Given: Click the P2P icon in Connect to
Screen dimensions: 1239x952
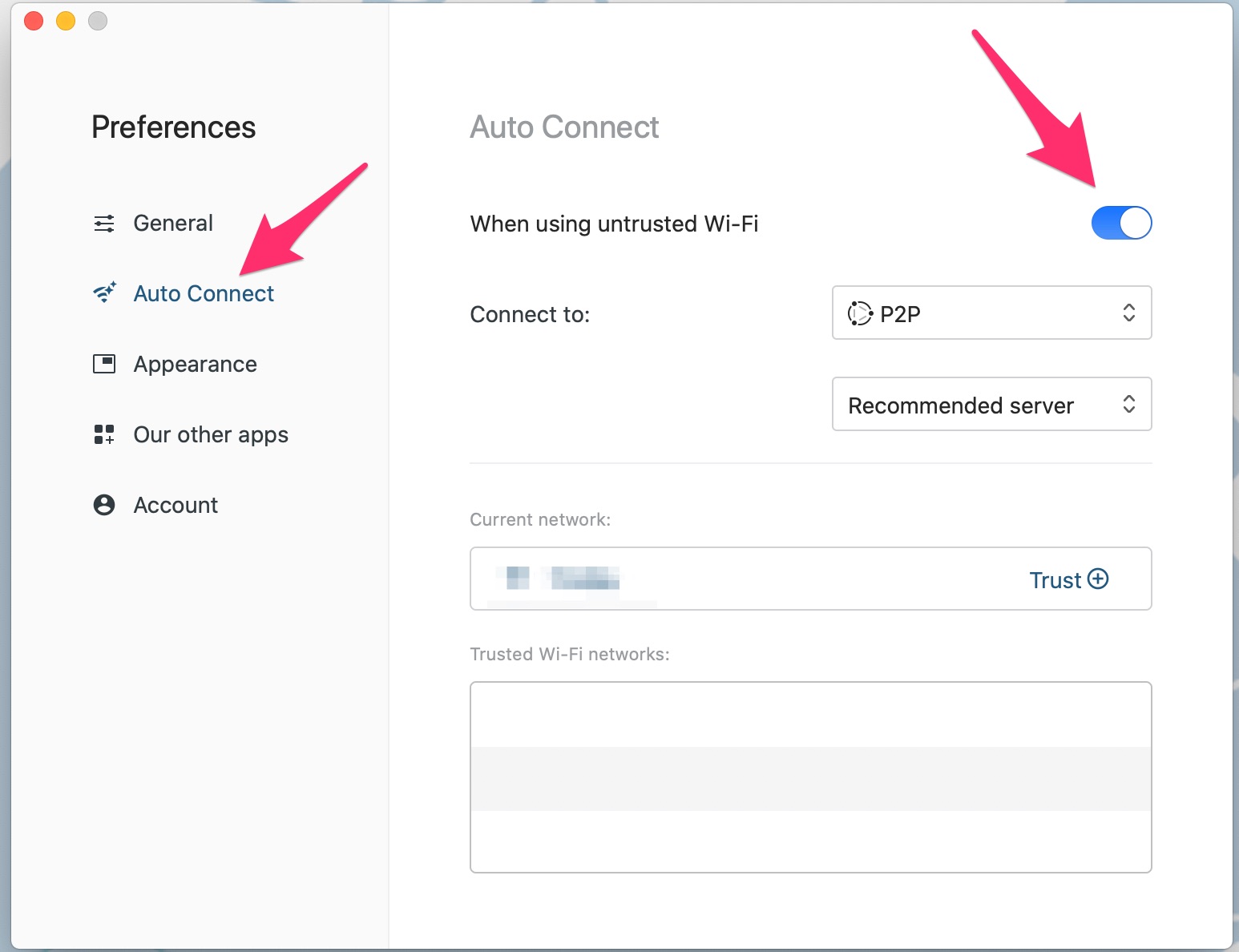Looking at the screenshot, I should click(860, 313).
